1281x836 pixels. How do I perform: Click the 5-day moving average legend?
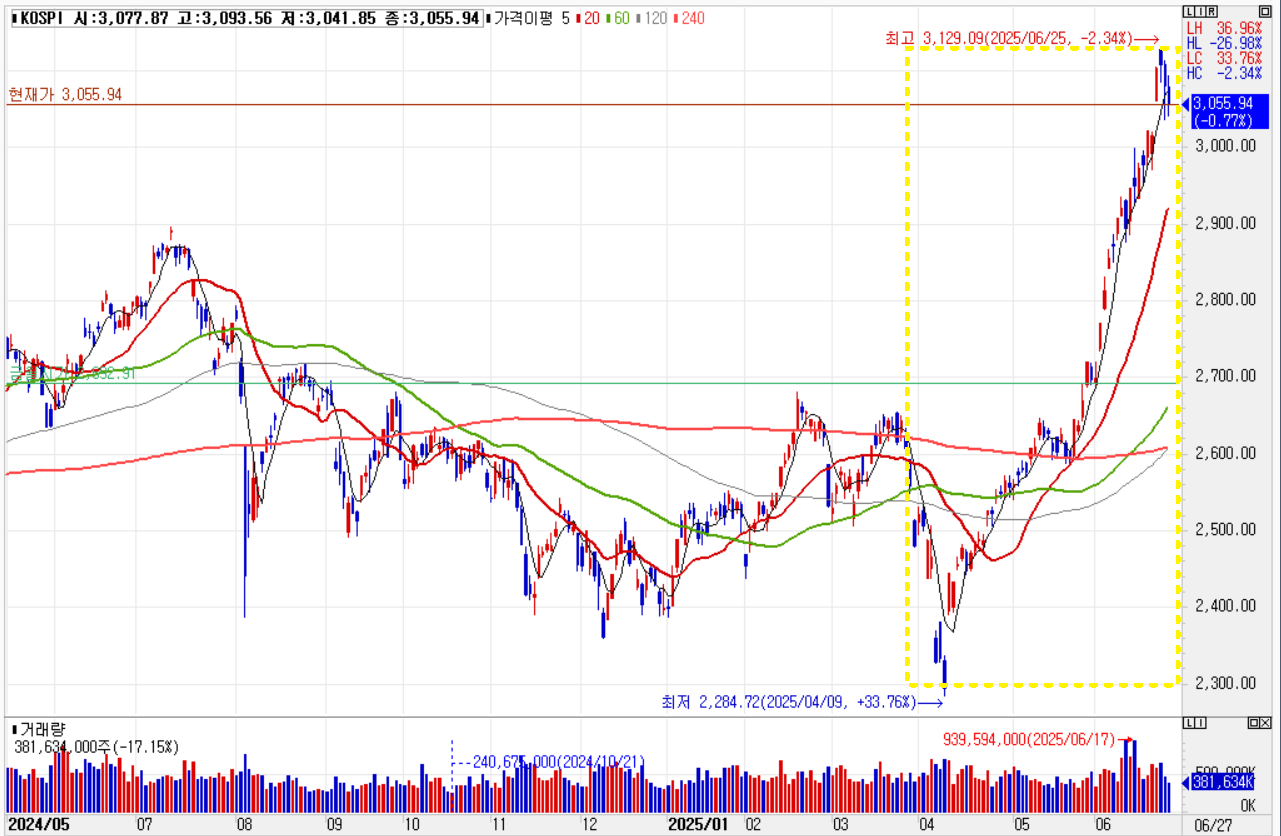(x=566, y=19)
